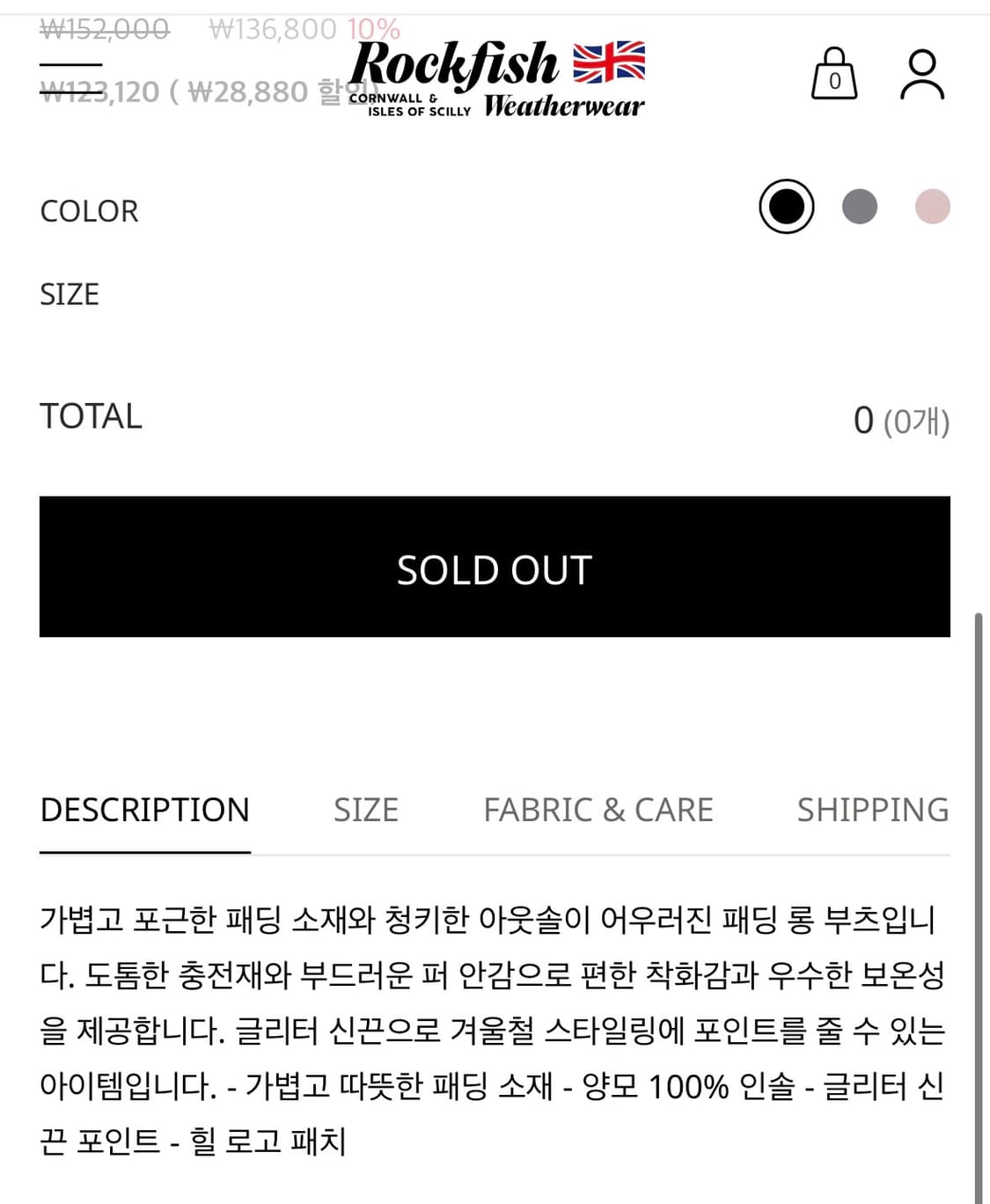Switch to the SIZE tab
This screenshot has width=990, height=1204.
365,810
